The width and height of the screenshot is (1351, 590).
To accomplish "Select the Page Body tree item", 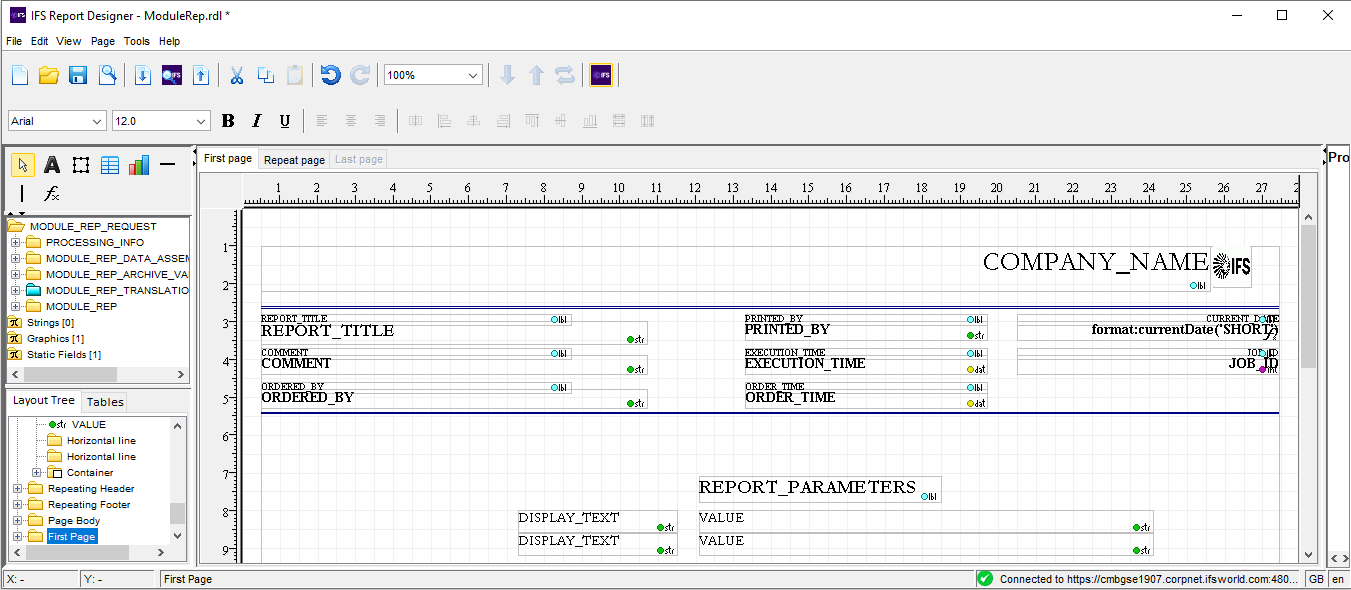I will tap(74, 521).
